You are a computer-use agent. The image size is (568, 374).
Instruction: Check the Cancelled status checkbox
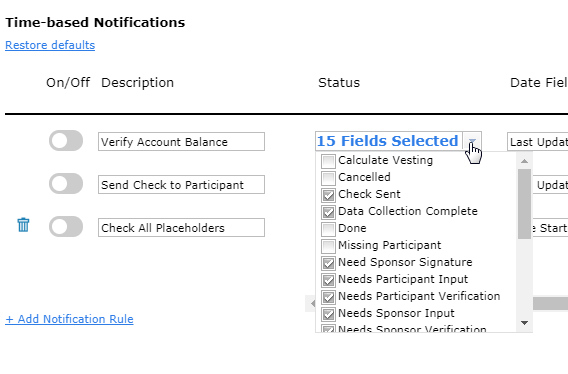(x=328, y=178)
